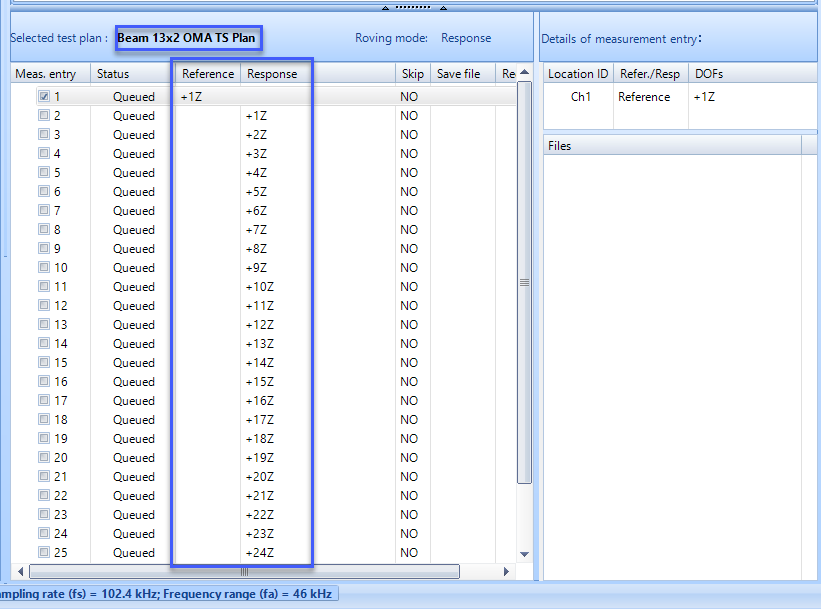Image resolution: width=821 pixels, height=609 pixels.
Task: Check the checkbox for measurement entry 5
Action: tap(42, 172)
